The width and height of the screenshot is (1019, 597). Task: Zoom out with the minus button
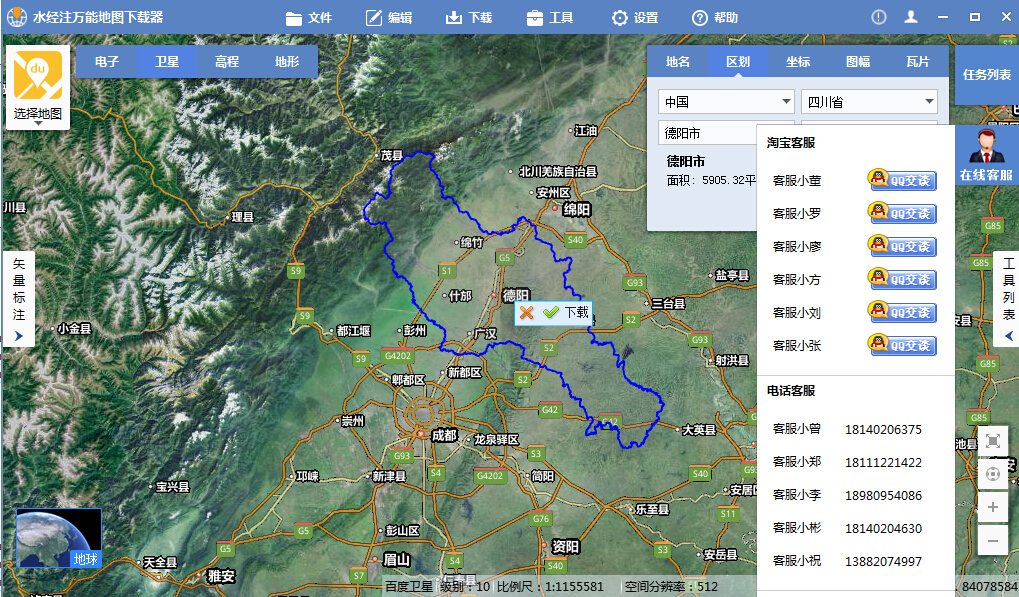(992, 540)
